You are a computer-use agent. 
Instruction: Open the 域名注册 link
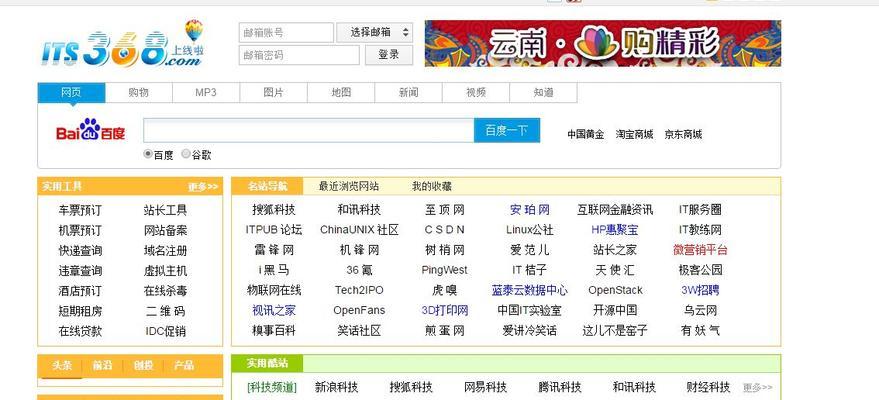[x=165, y=251]
